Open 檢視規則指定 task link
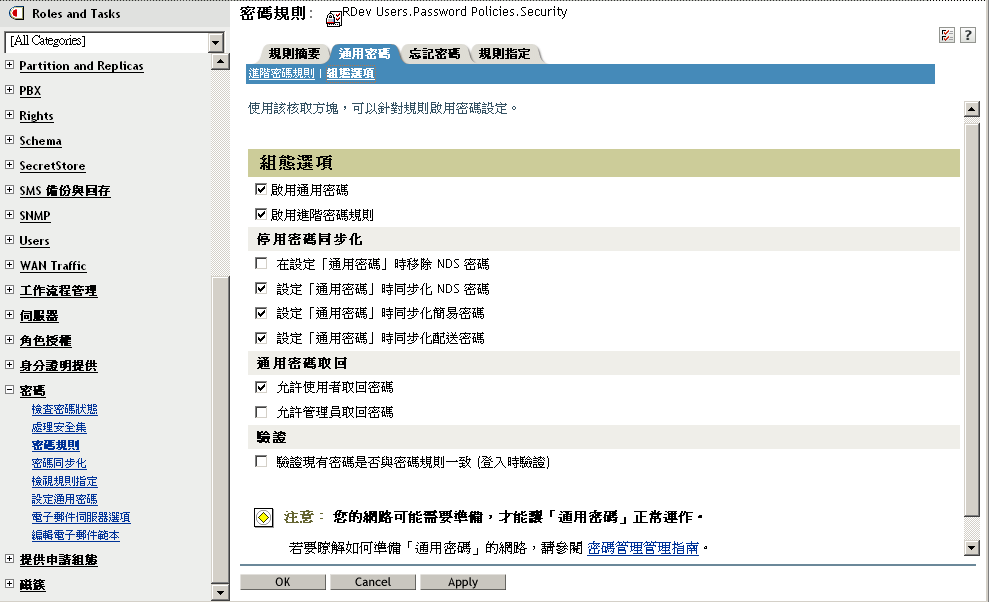This screenshot has height=602, width=989. click(64, 481)
